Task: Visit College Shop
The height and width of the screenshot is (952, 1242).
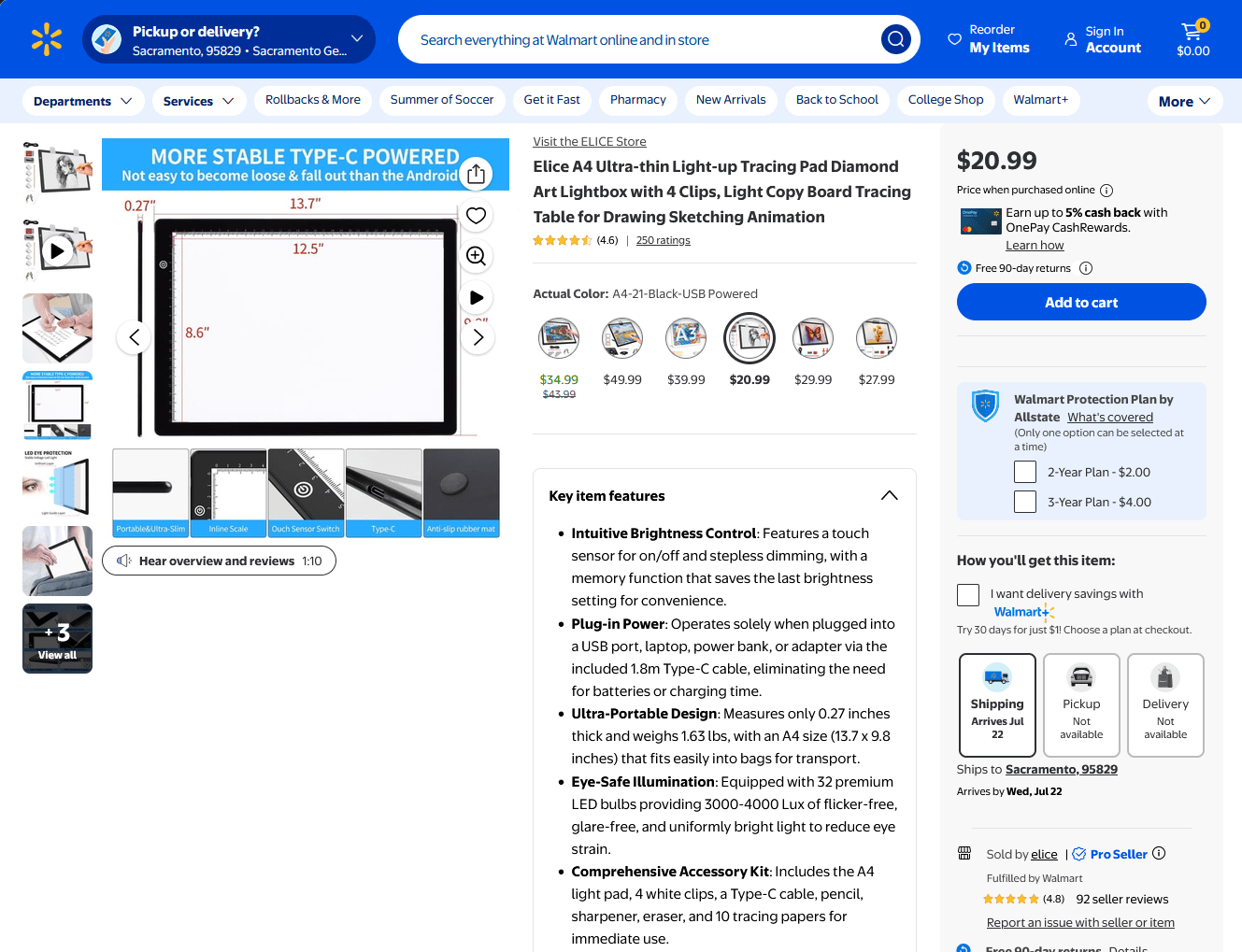Action: pos(946,100)
